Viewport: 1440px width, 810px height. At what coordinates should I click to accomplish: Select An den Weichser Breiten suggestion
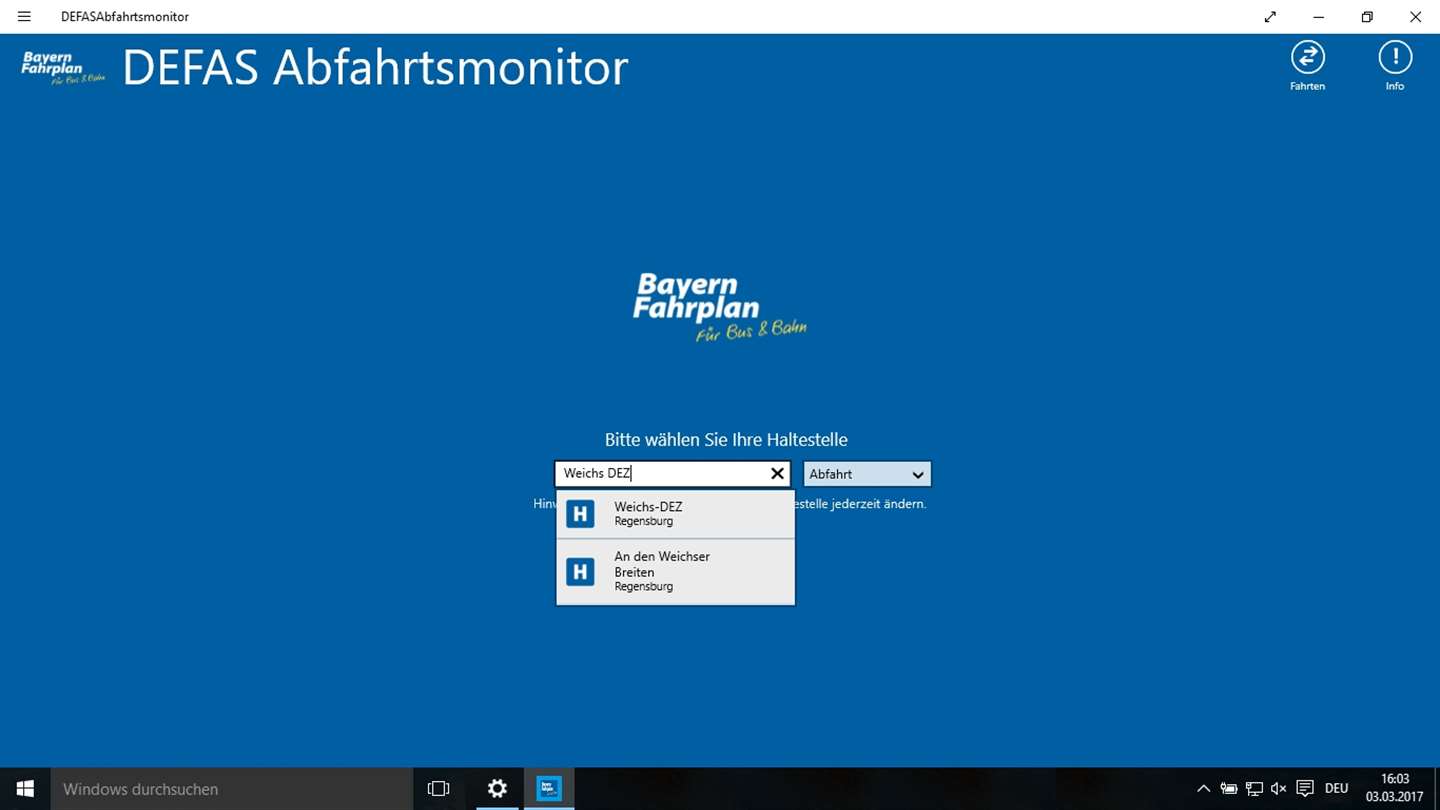[x=675, y=572]
